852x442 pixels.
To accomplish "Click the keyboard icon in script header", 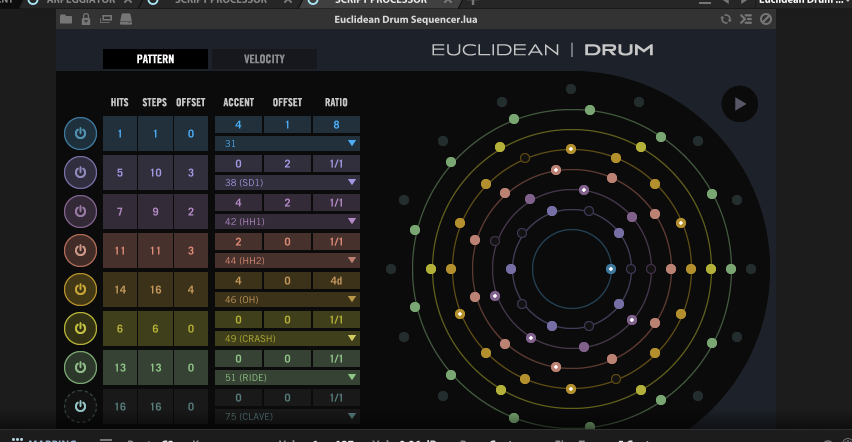I will coord(126,20).
